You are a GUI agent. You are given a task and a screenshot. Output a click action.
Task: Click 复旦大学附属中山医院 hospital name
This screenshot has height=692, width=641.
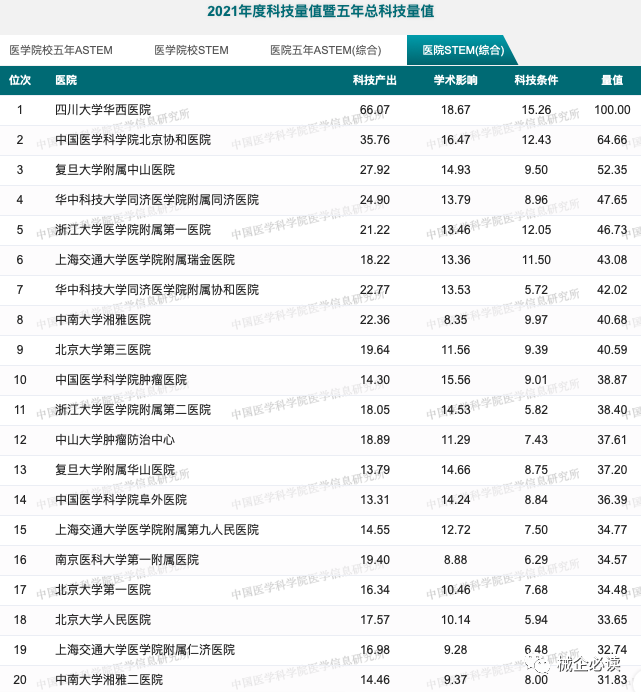coord(115,169)
